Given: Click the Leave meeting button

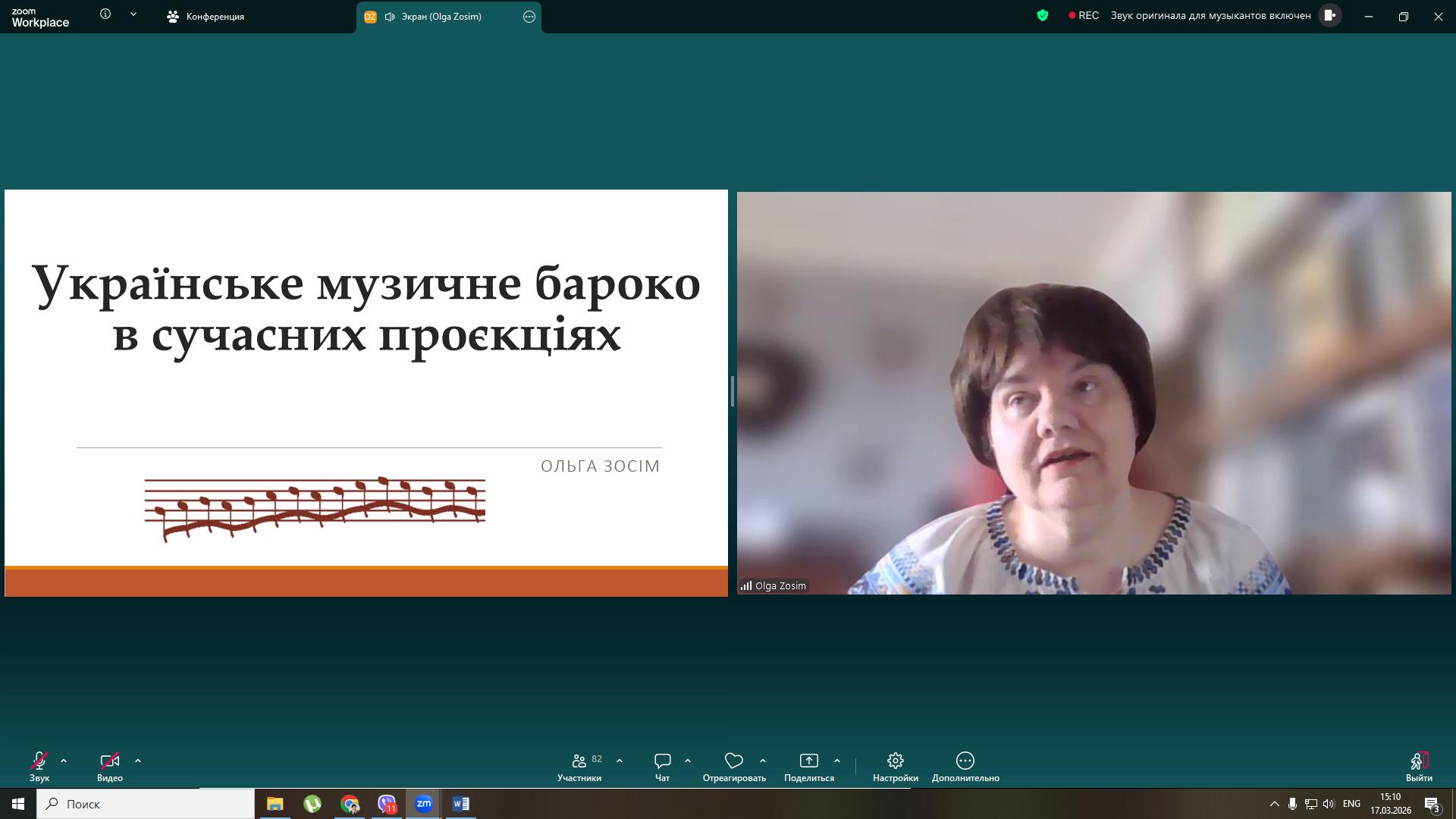Looking at the screenshot, I should (1418, 764).
